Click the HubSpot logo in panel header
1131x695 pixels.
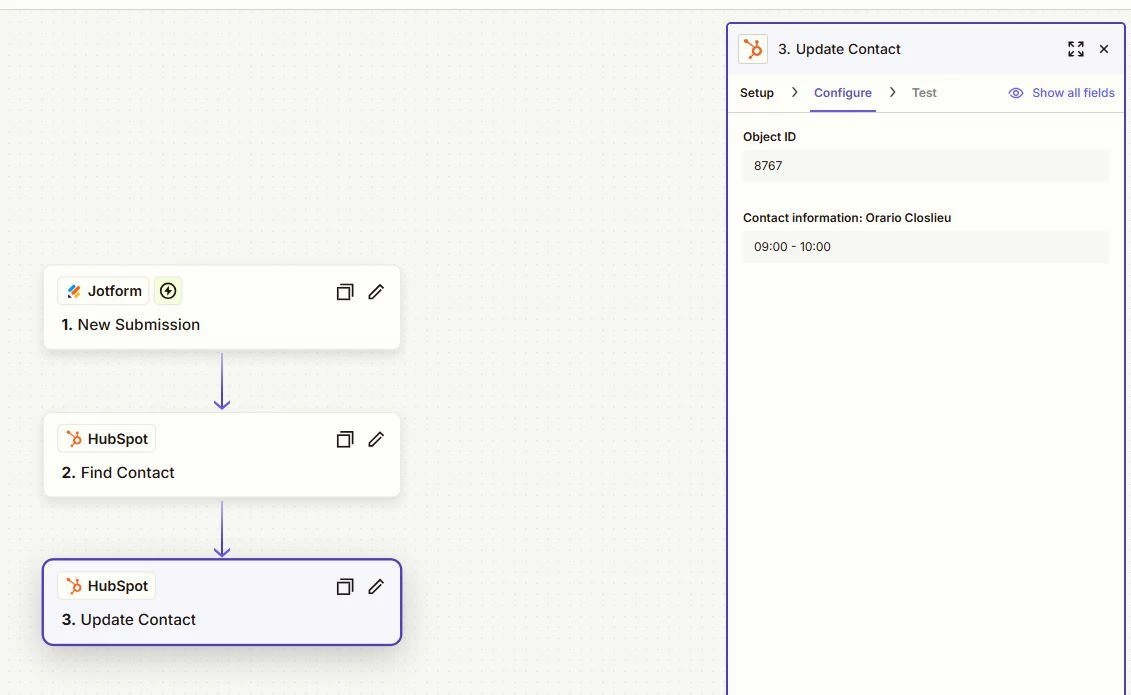click(x=753, y=49)
